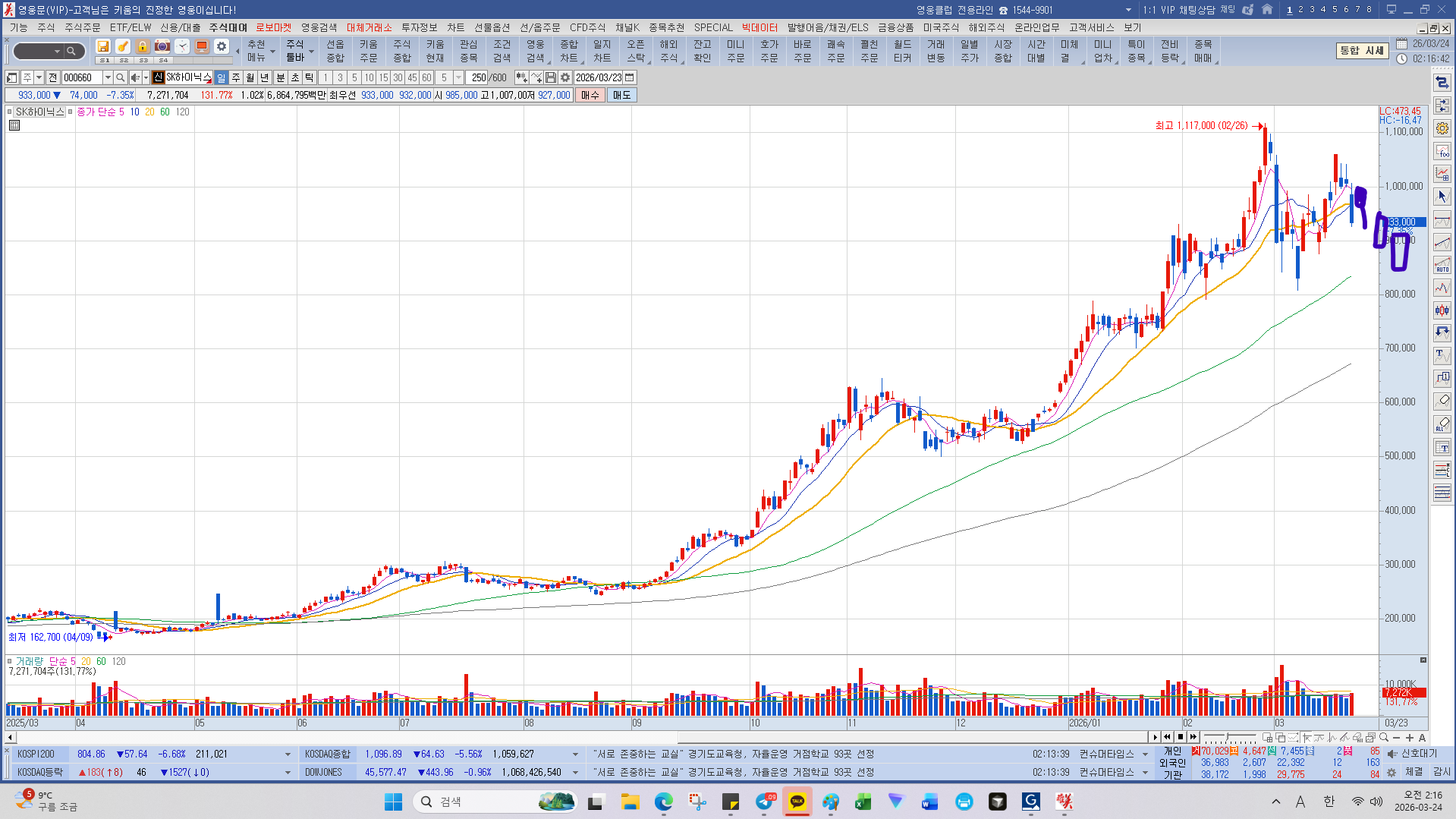This screenshot has height=819, width=1456.
Task: Click the 매도 sell button
Action: pyautogui.click(x=621, y=95)
